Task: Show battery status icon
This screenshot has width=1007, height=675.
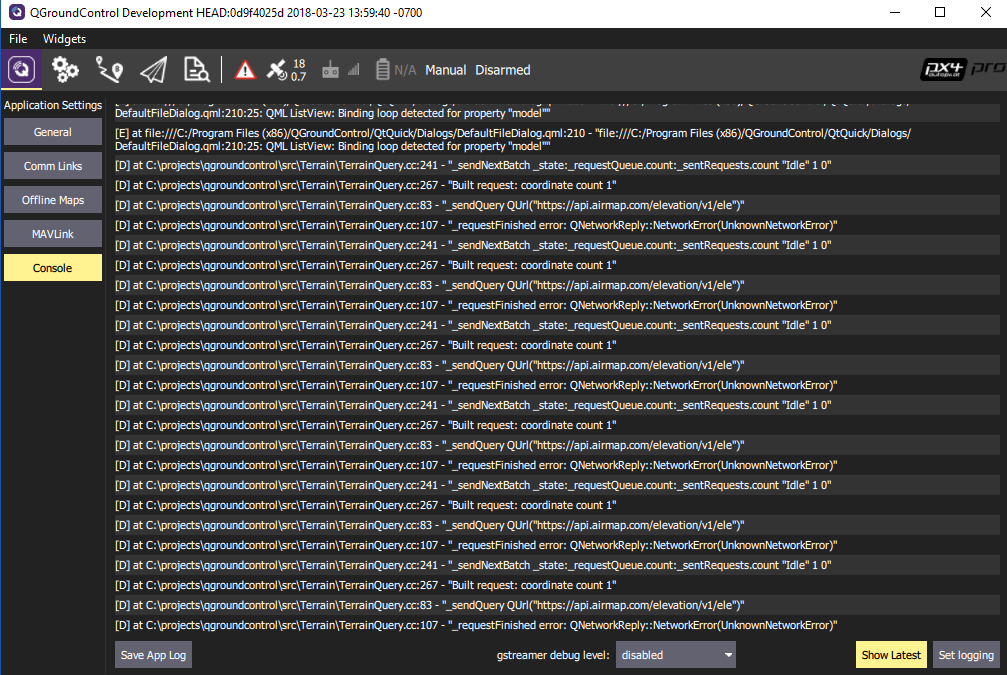Action: click(x=382, y=69)
